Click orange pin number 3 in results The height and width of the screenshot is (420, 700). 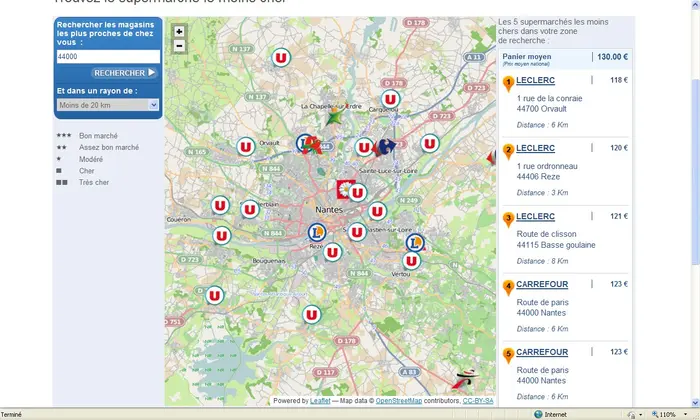coord(508,220)
